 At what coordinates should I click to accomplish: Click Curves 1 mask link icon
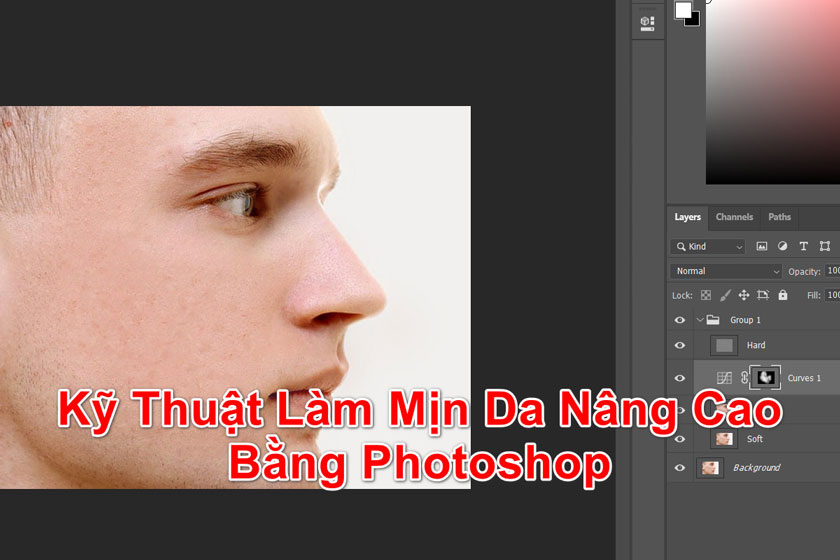point(744,378)
